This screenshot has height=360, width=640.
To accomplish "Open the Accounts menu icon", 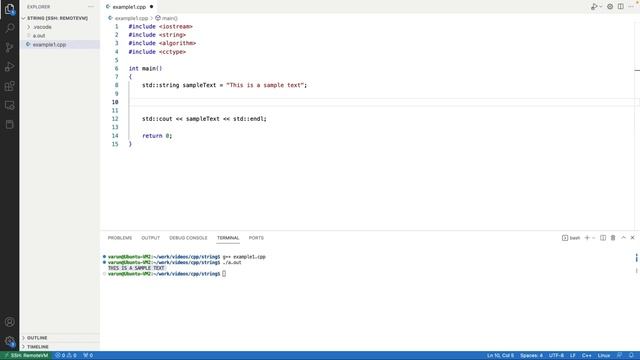I will coord(9,322).
